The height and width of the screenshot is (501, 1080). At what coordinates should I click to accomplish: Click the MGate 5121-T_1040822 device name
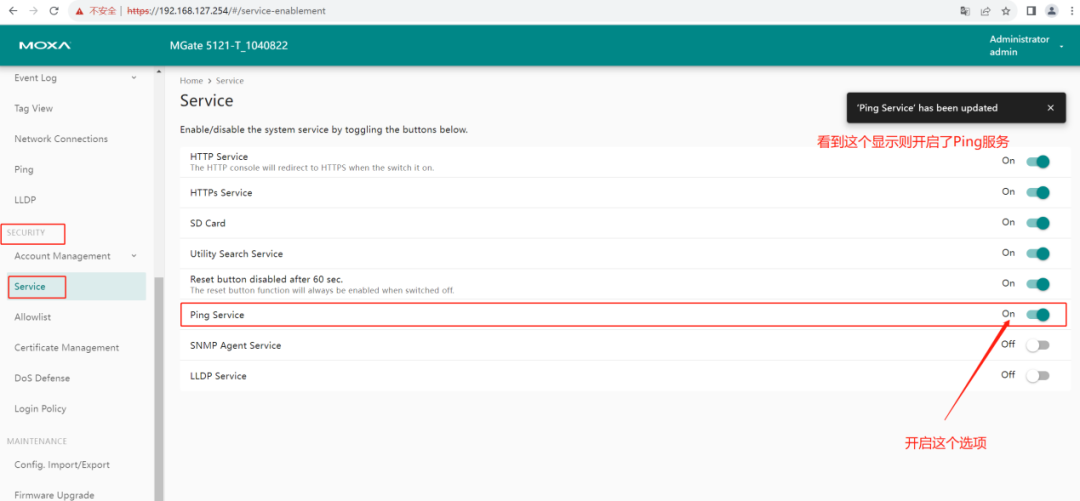pyautogui.click(x=229, y=46)
